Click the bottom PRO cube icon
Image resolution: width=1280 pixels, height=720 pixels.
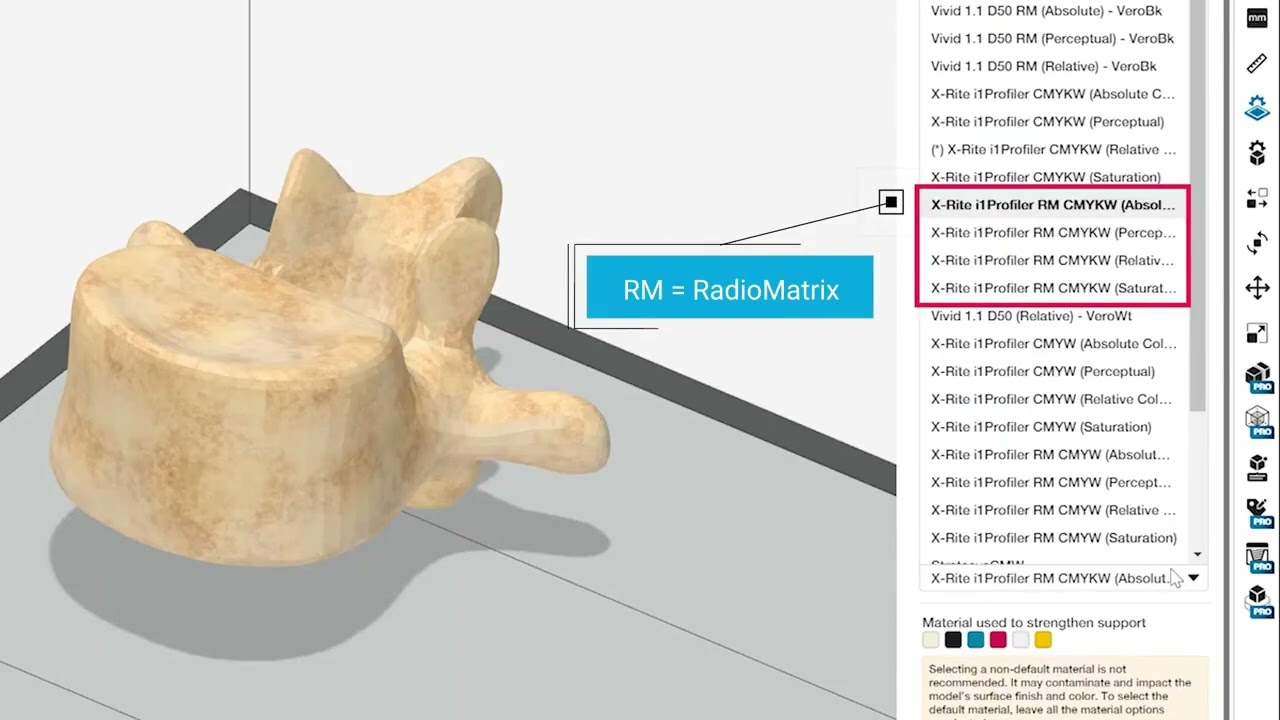[x=1258, y=601]
